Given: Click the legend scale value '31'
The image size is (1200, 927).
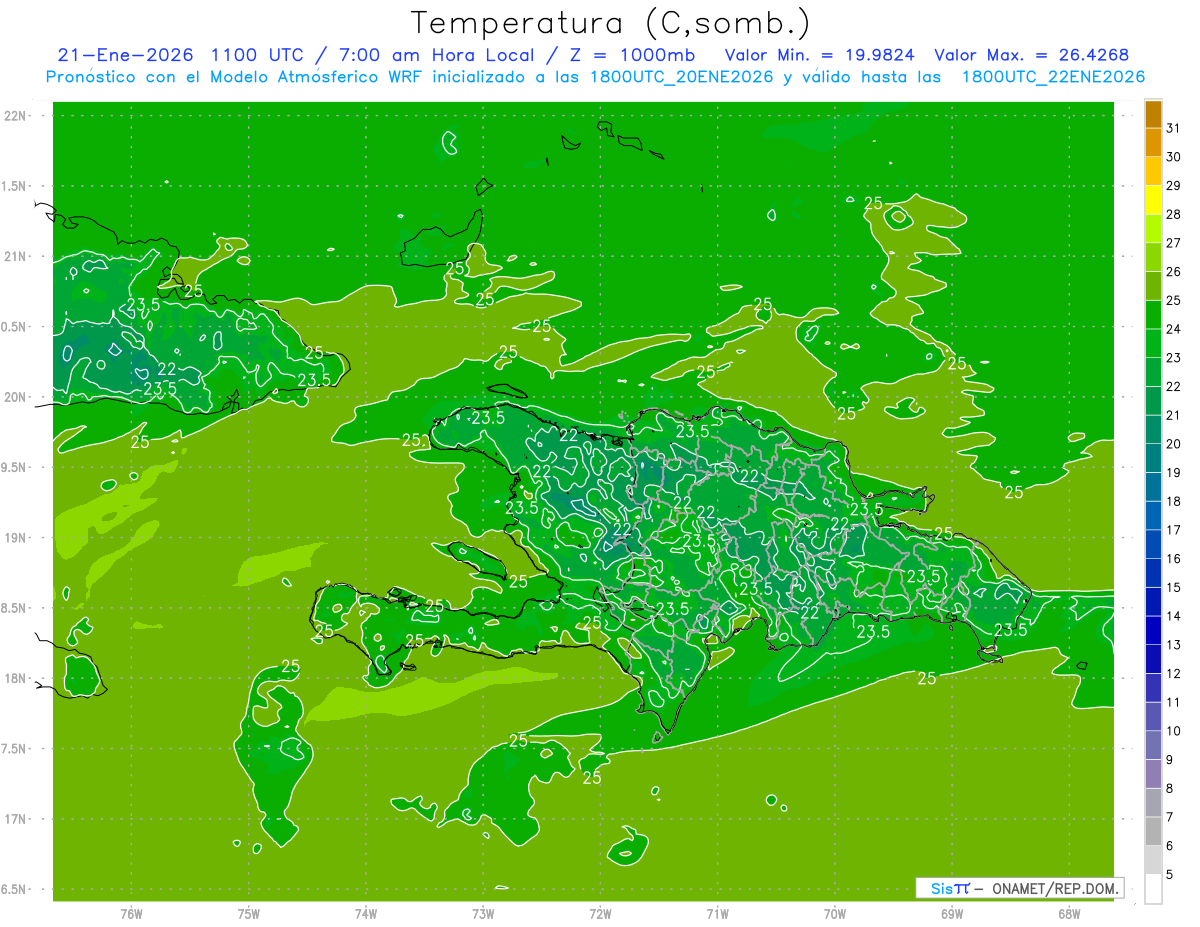Looking at the screenshot, I should (1173, 128).
